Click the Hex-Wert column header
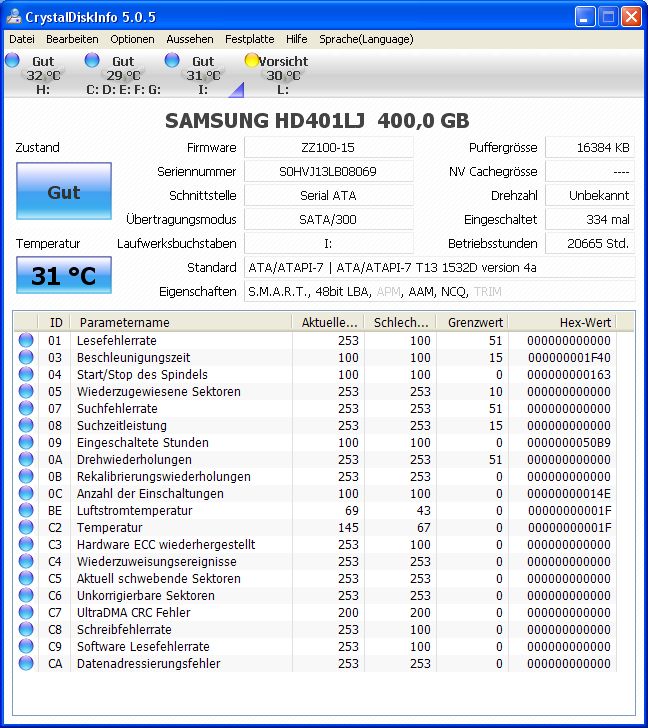The image size is (648, 728). point(563,322)
